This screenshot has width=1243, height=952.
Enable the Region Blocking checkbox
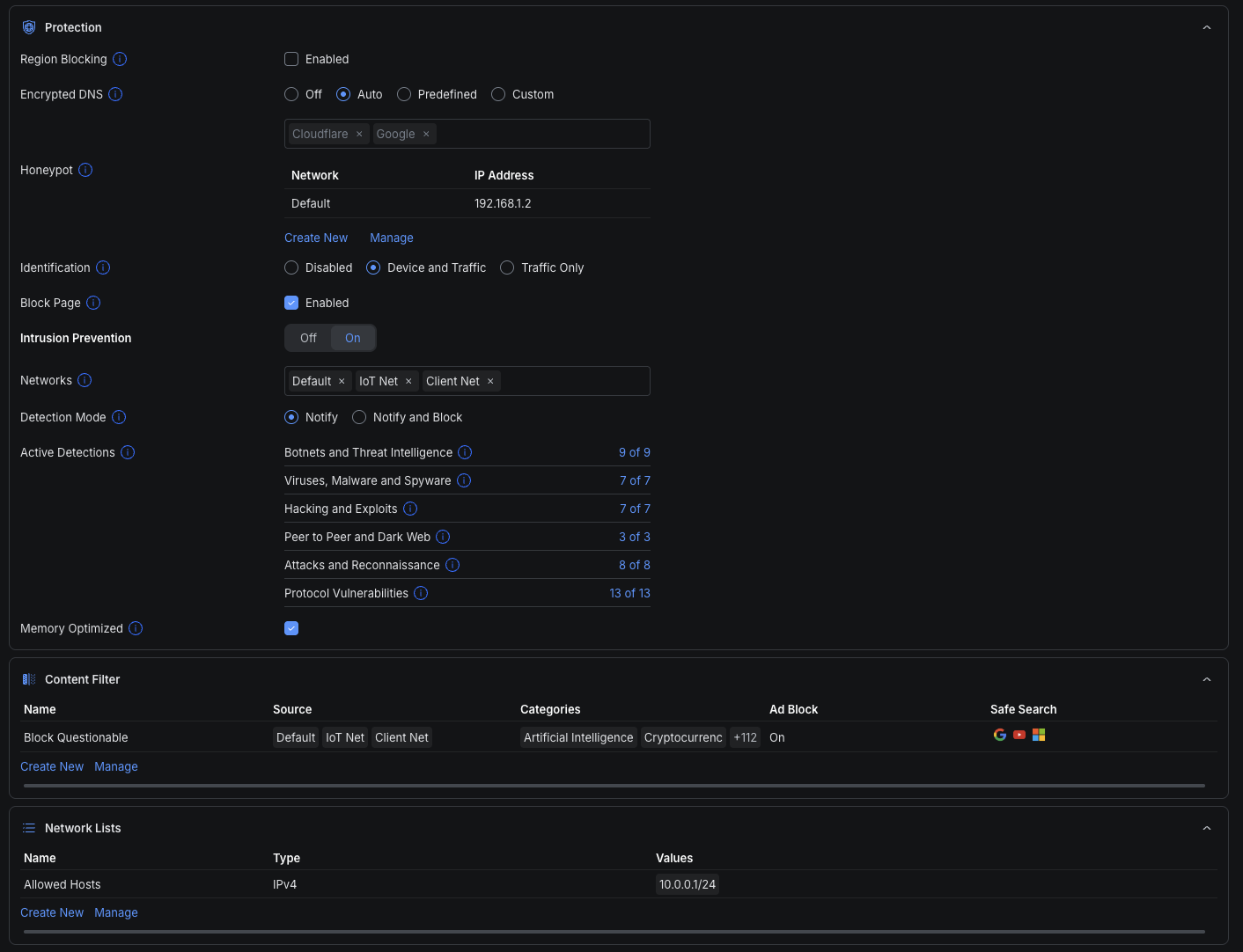(x=291, y=59)
